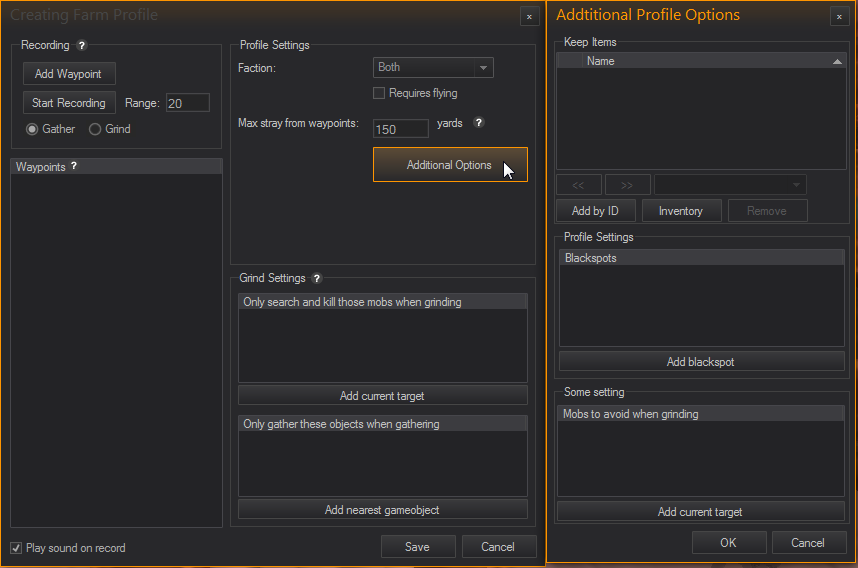Click the Range input field

tap(187, 103)
